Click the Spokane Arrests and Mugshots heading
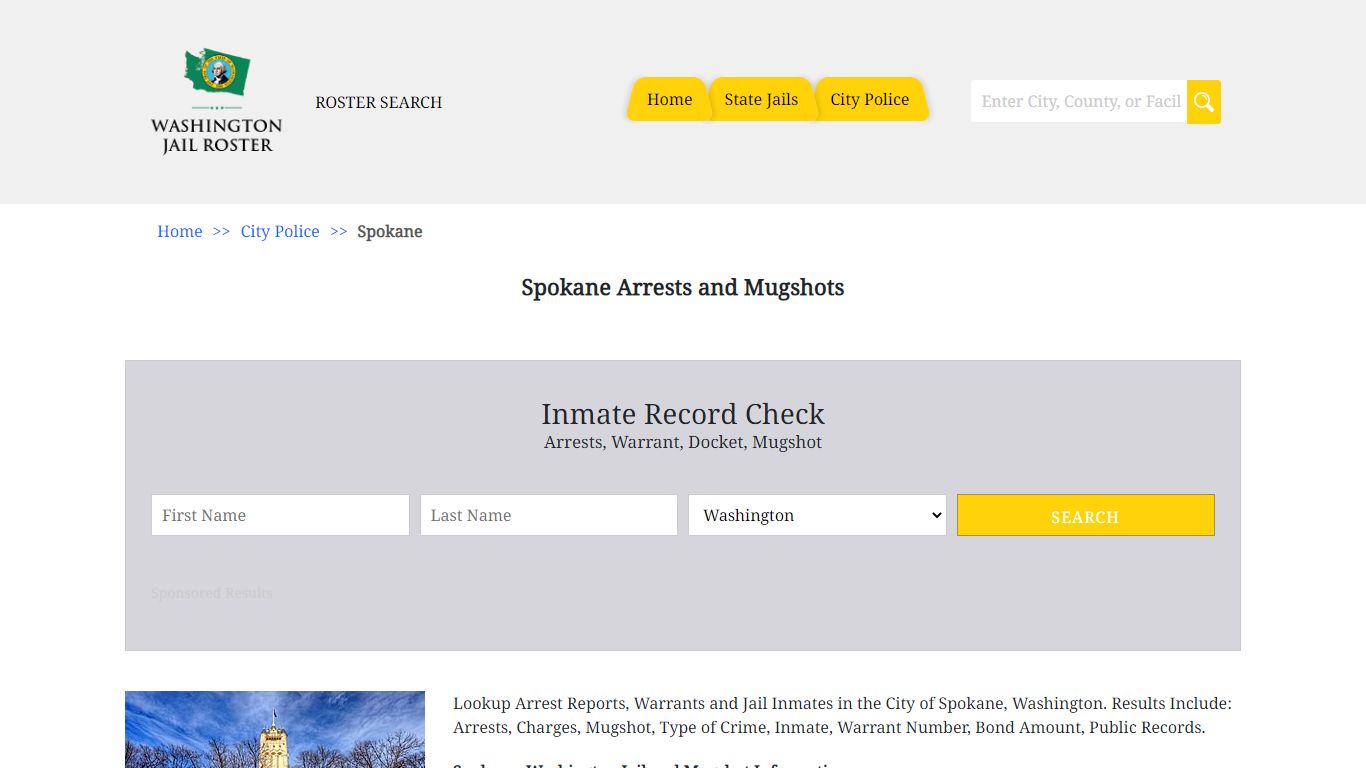The image size is (1366, 768). (x=683, y=288)
